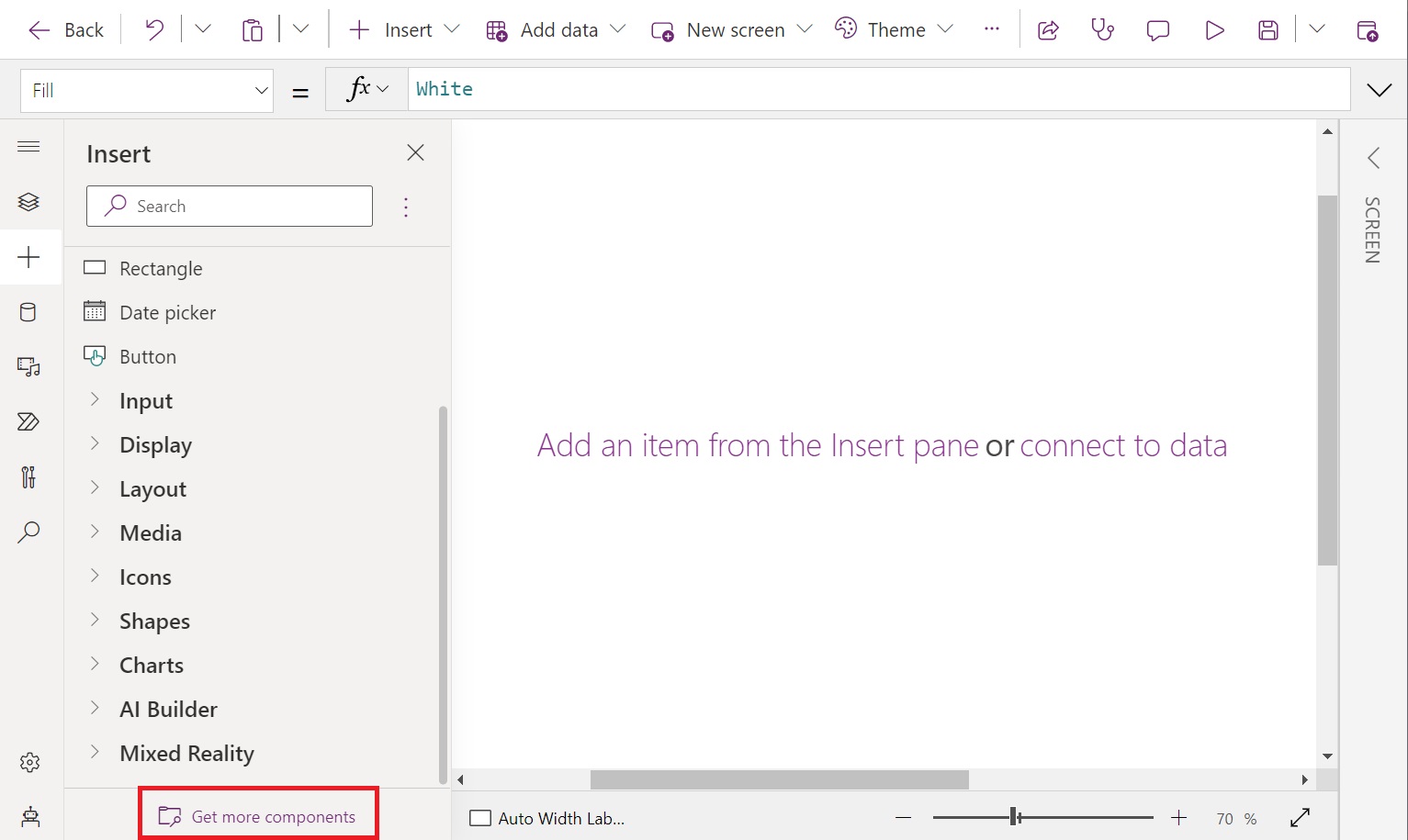Open the Advanced tools panel
The image size is (1408, 840).
click(28, 476)
